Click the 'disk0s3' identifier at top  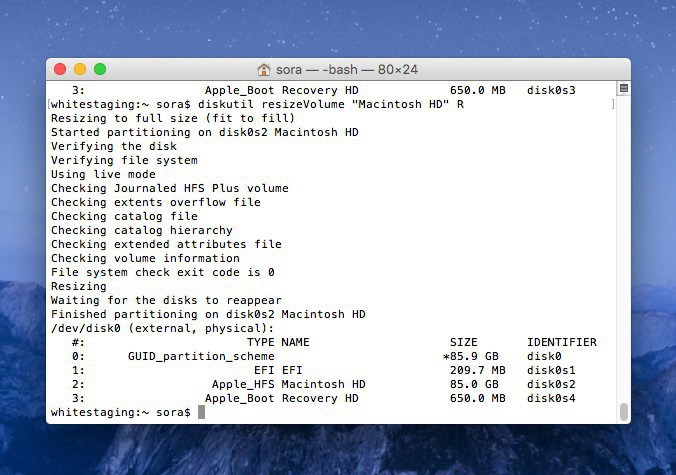[x=551, y=90]
